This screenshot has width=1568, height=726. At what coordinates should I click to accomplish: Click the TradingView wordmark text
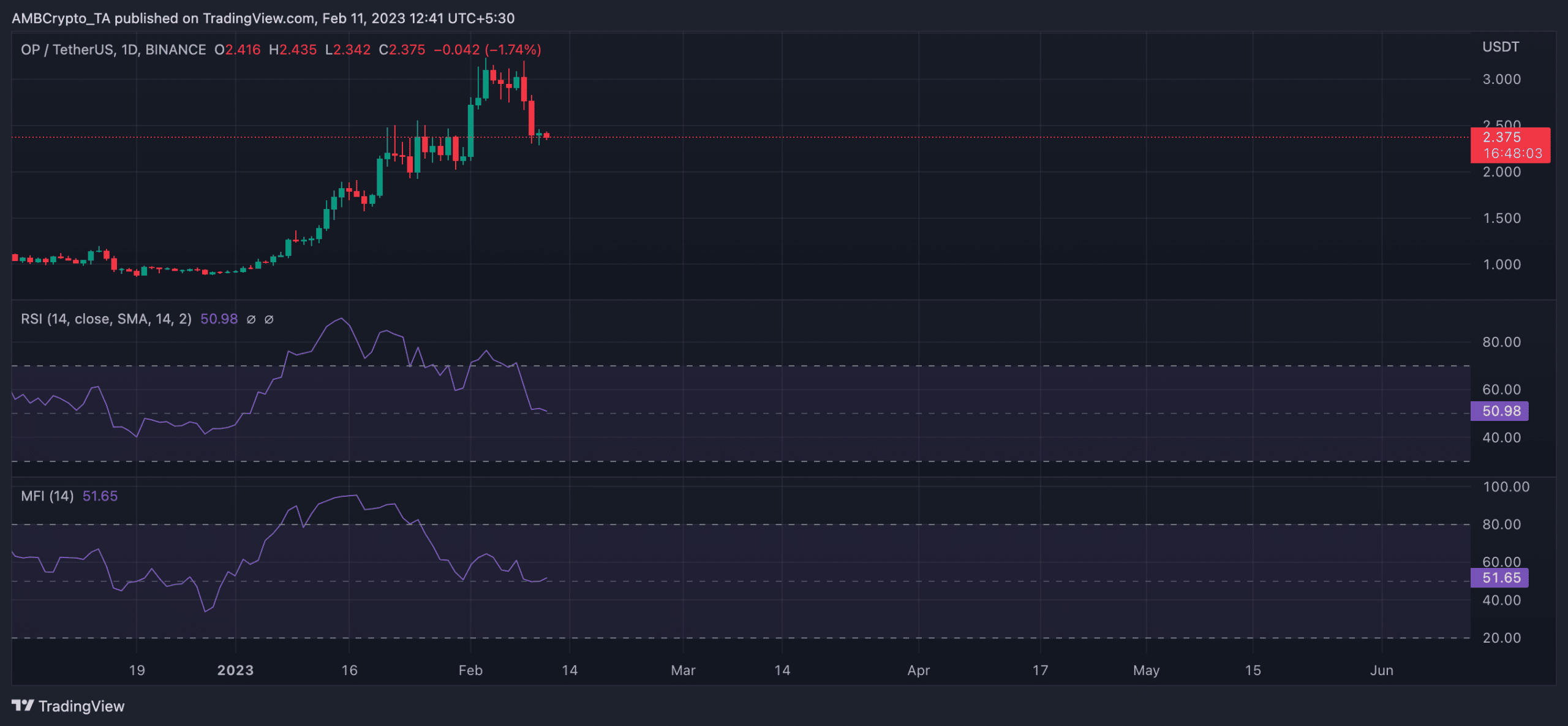[x=81, y=706]
